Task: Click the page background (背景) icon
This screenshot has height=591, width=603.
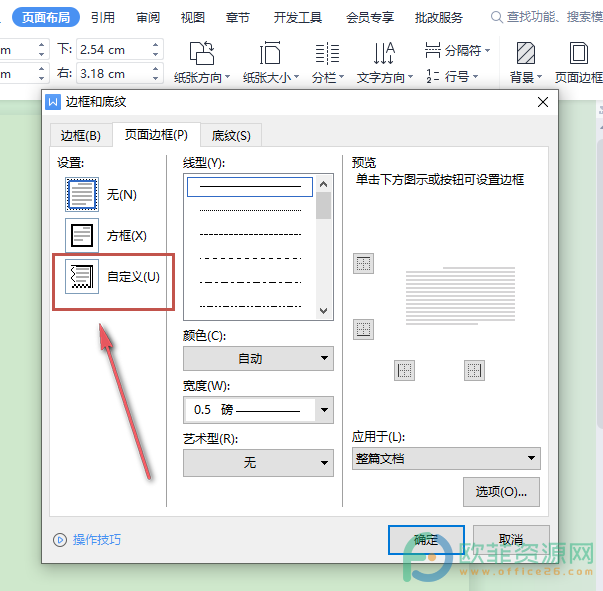Action: 526,53
